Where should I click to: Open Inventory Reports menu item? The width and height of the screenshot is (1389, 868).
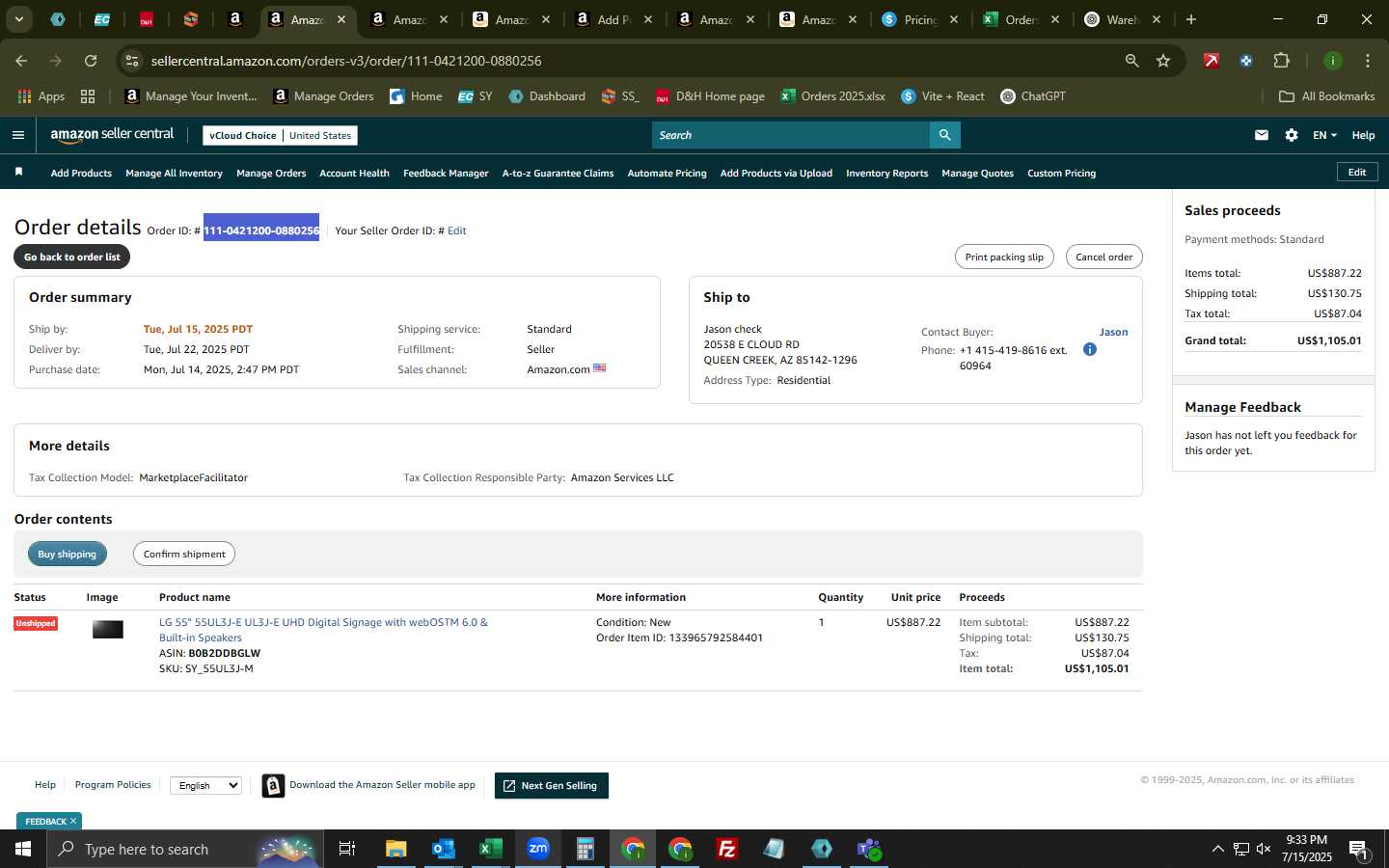pos(886,173)
